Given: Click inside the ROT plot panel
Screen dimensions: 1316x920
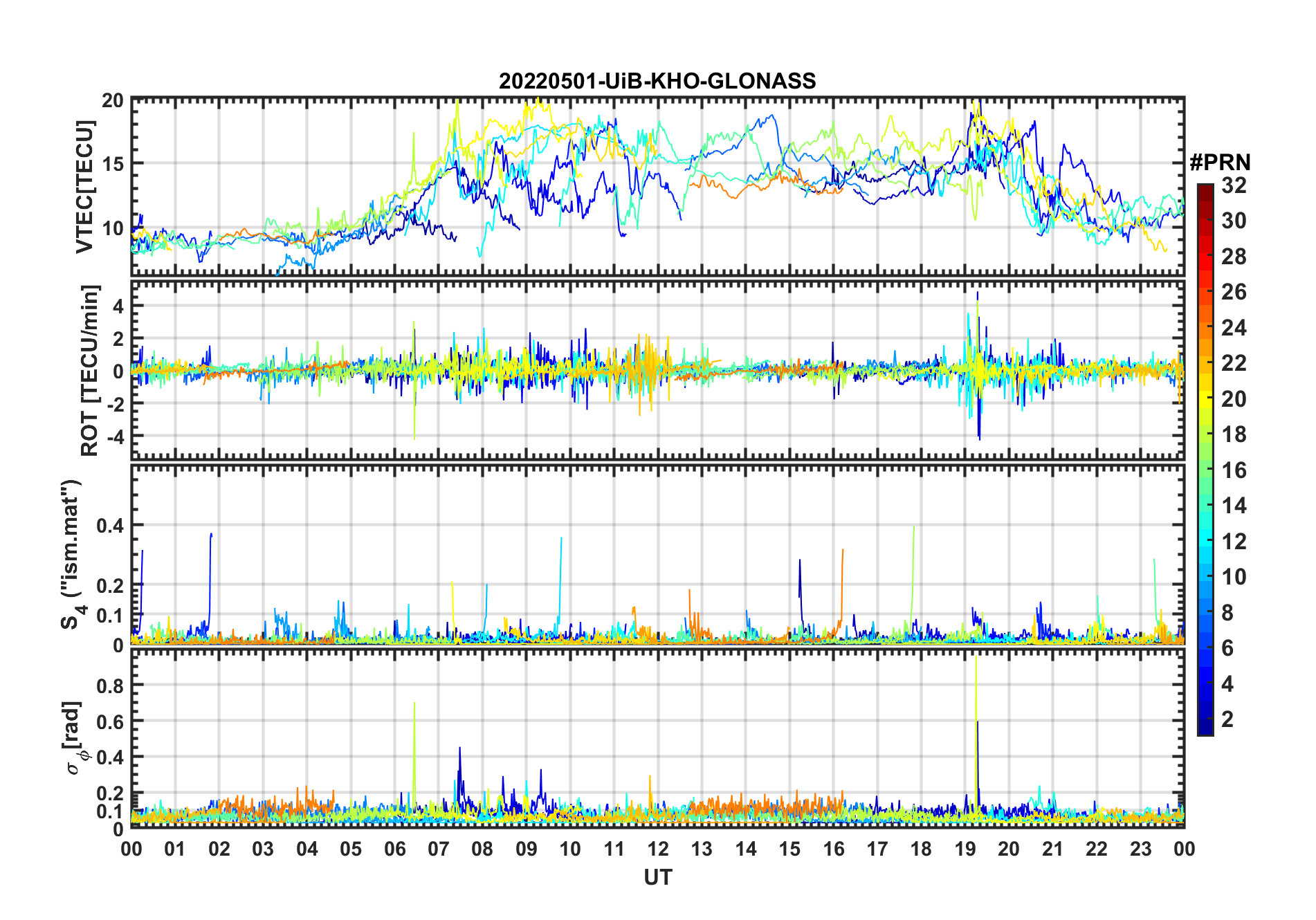Looking at the screenshot, I should pos(658,370).
